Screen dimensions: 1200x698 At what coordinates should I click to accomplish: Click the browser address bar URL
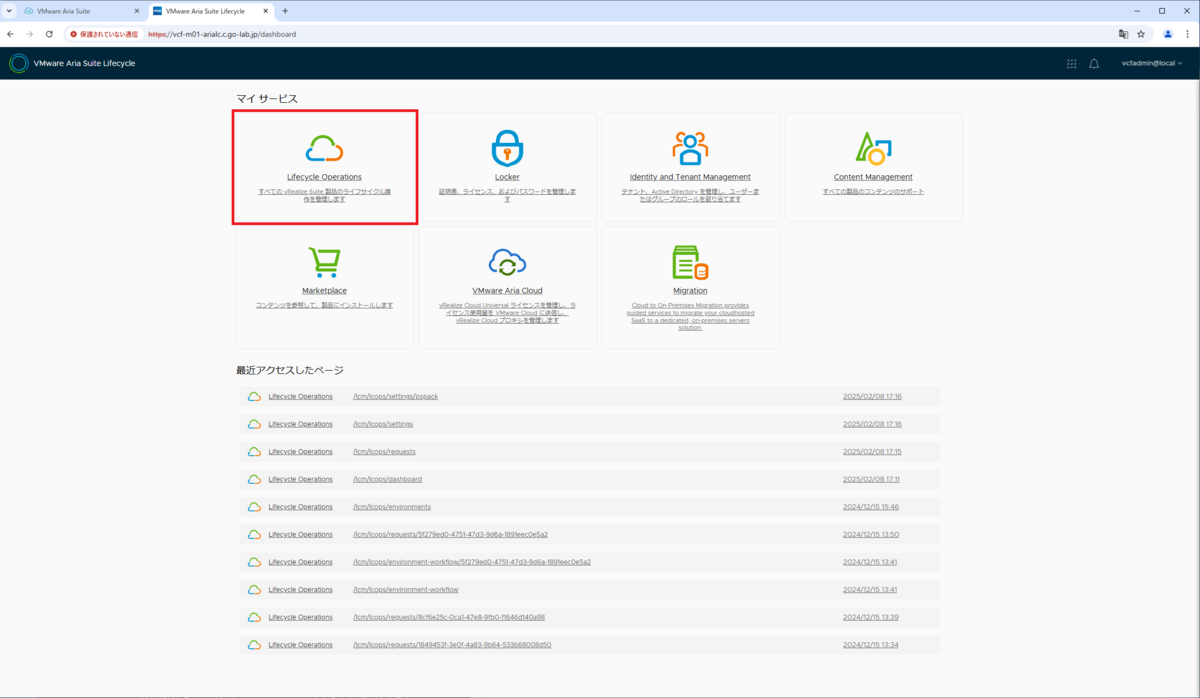tap(222, 34)
